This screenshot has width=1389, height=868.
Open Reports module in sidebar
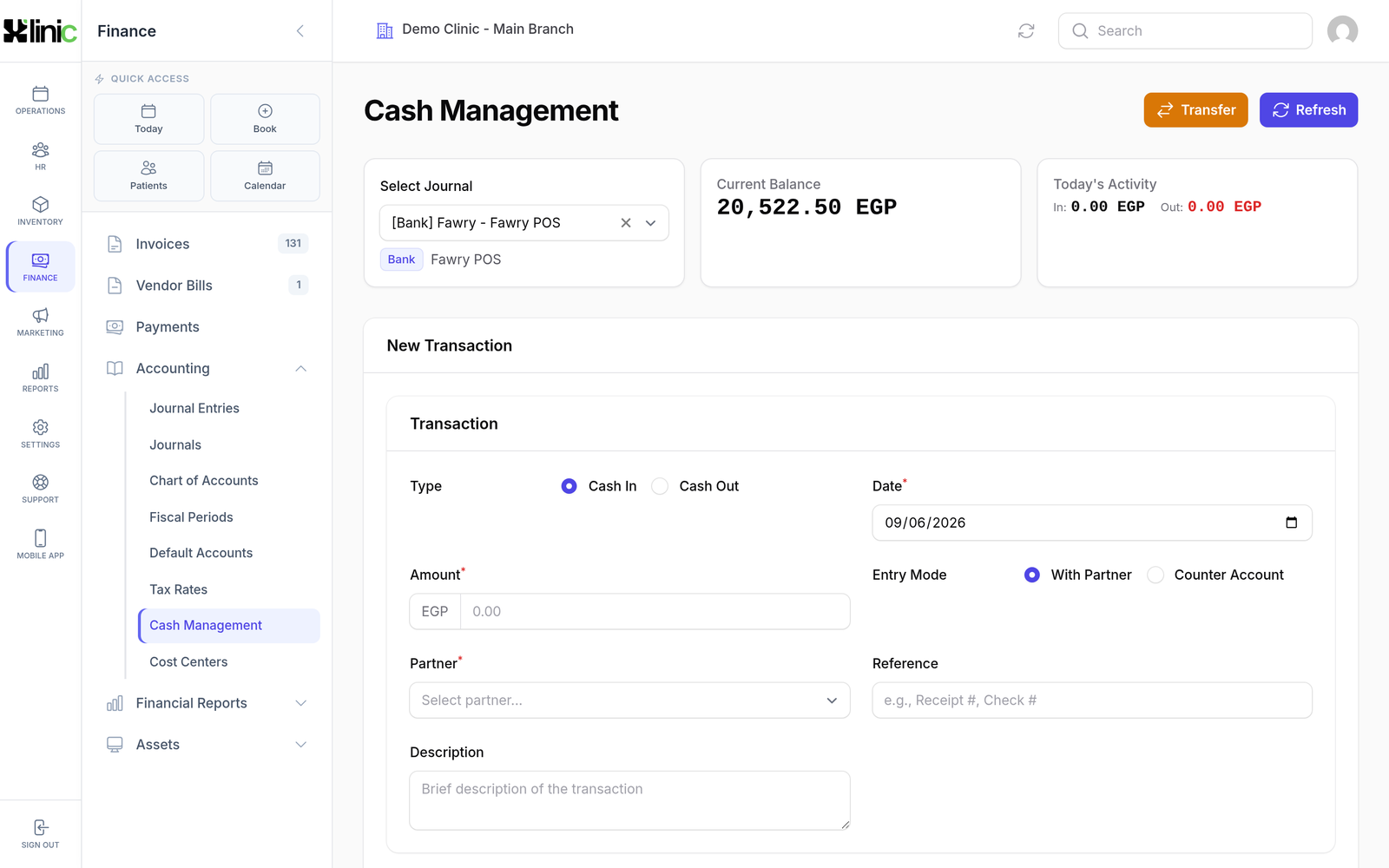[40, 378]
